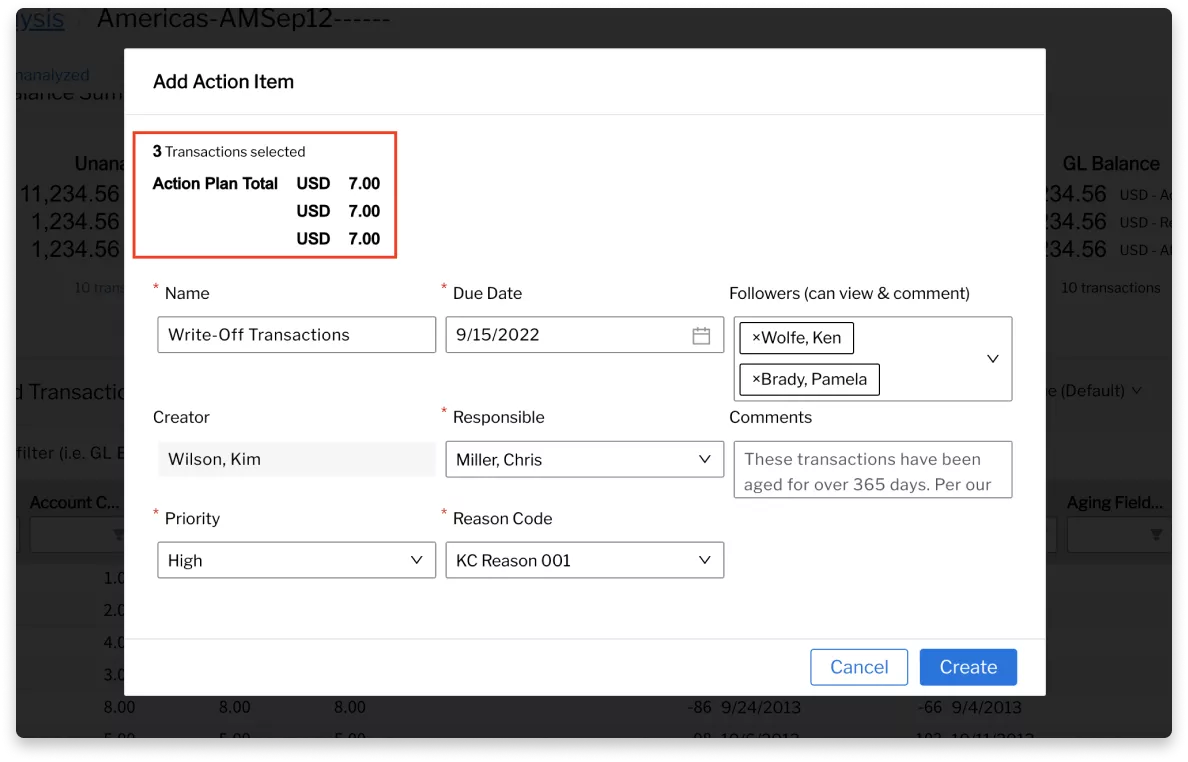Remove follower Brady, Pamela with the x
The image size is (1188, 762).
click(755, 379)
